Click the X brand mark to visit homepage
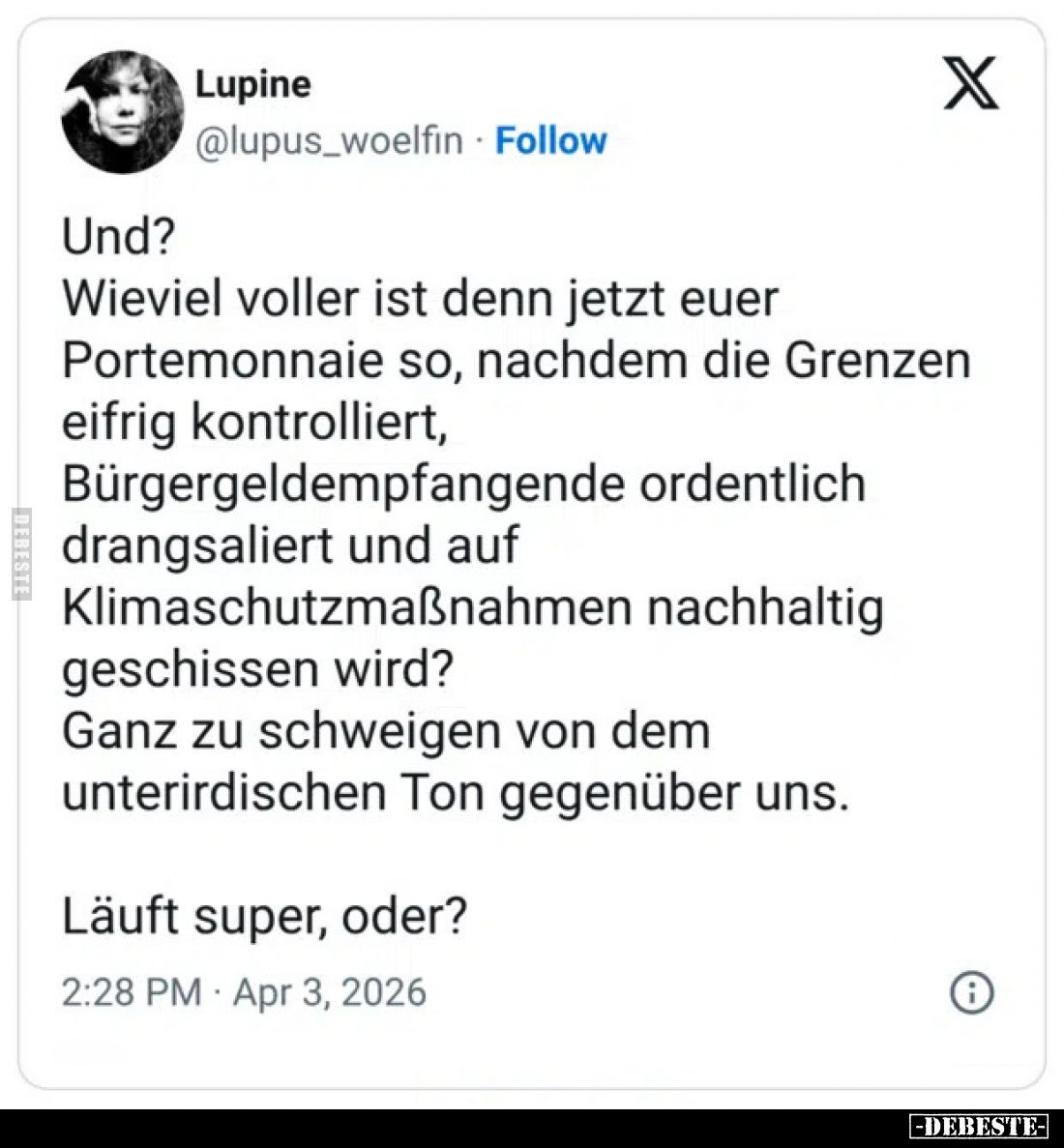 point(970,83)
